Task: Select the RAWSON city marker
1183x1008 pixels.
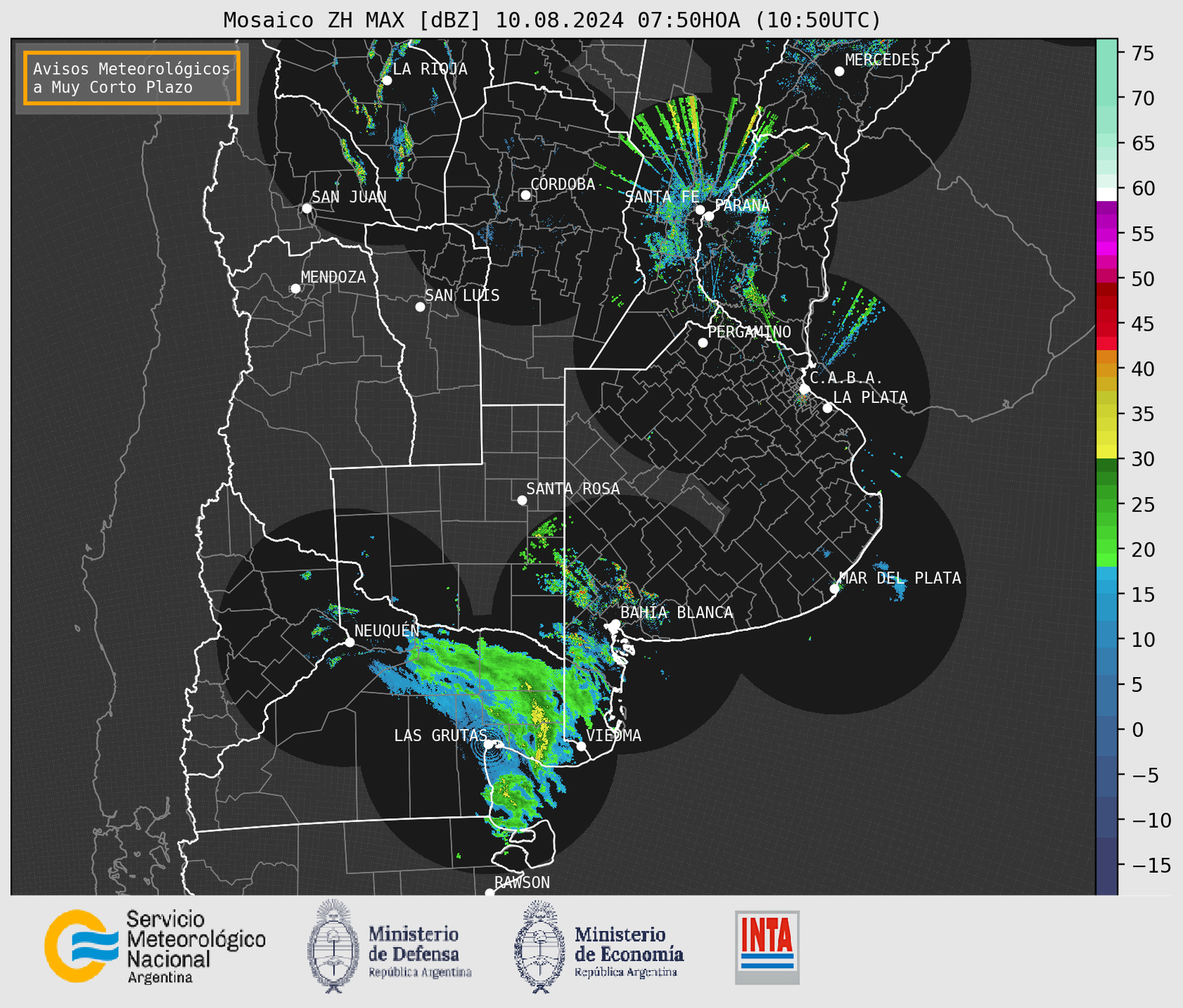Action: pos(489,893)
